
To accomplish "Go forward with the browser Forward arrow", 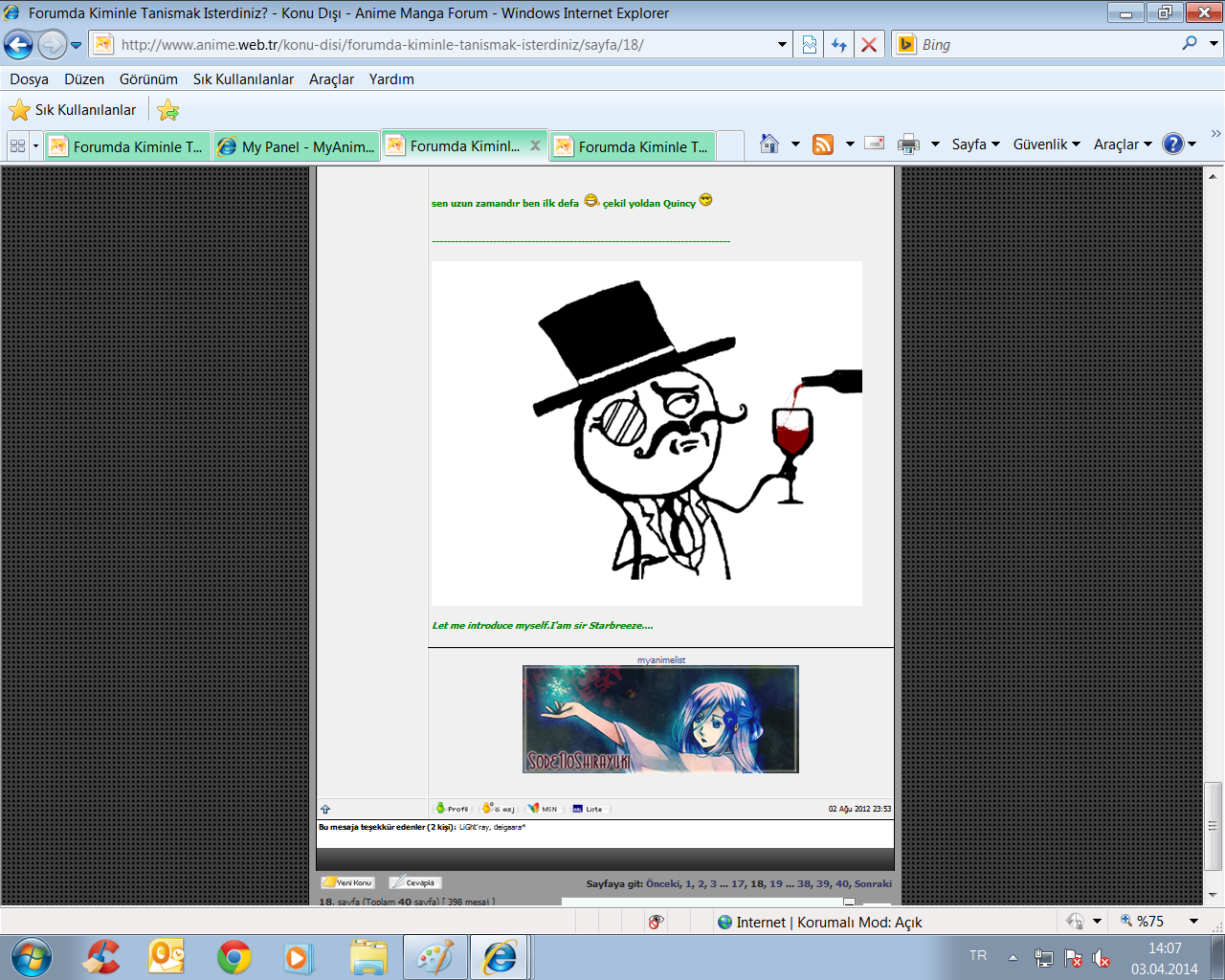I will 52,44.
